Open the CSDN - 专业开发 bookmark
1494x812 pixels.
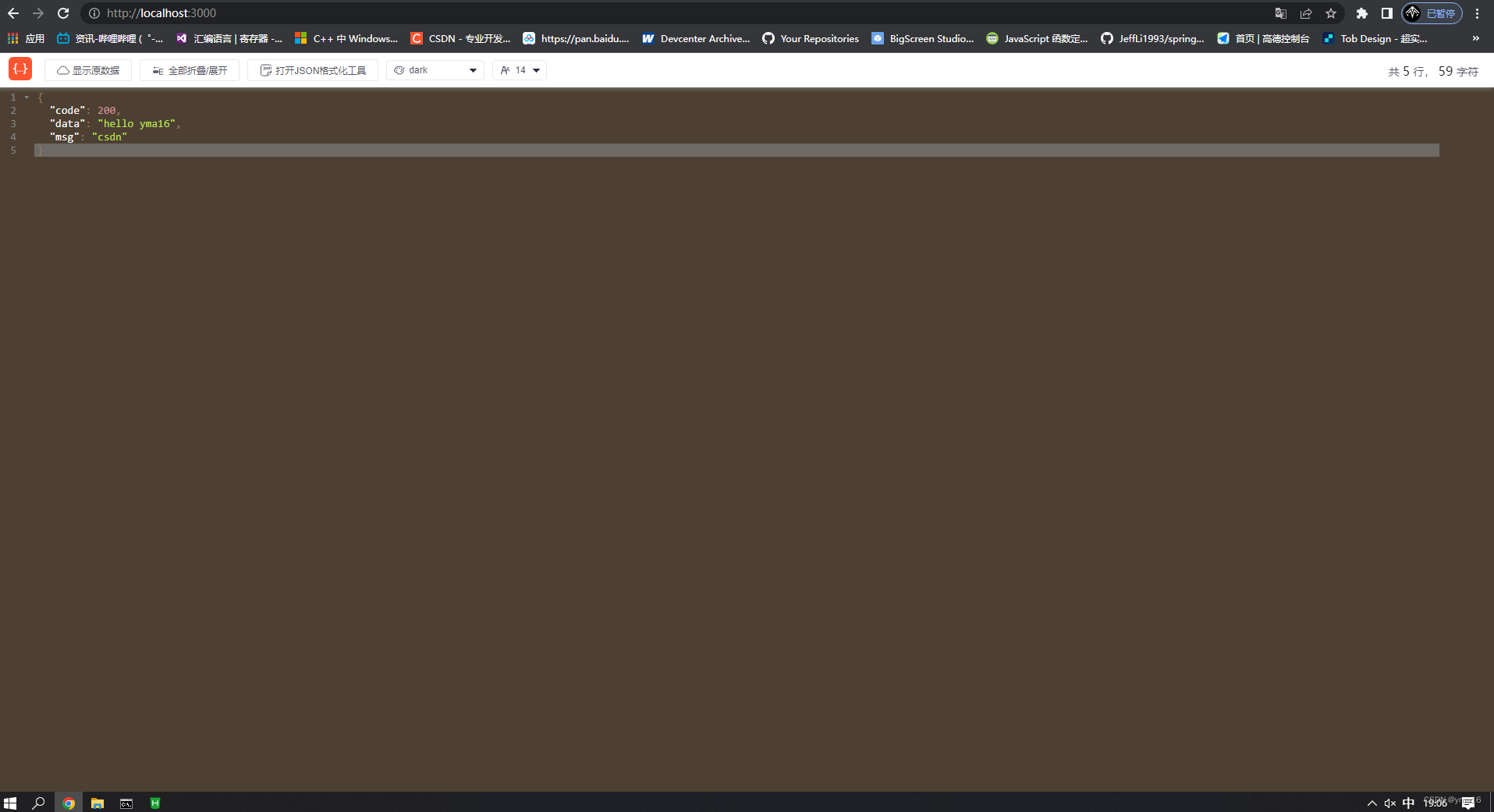460,38
